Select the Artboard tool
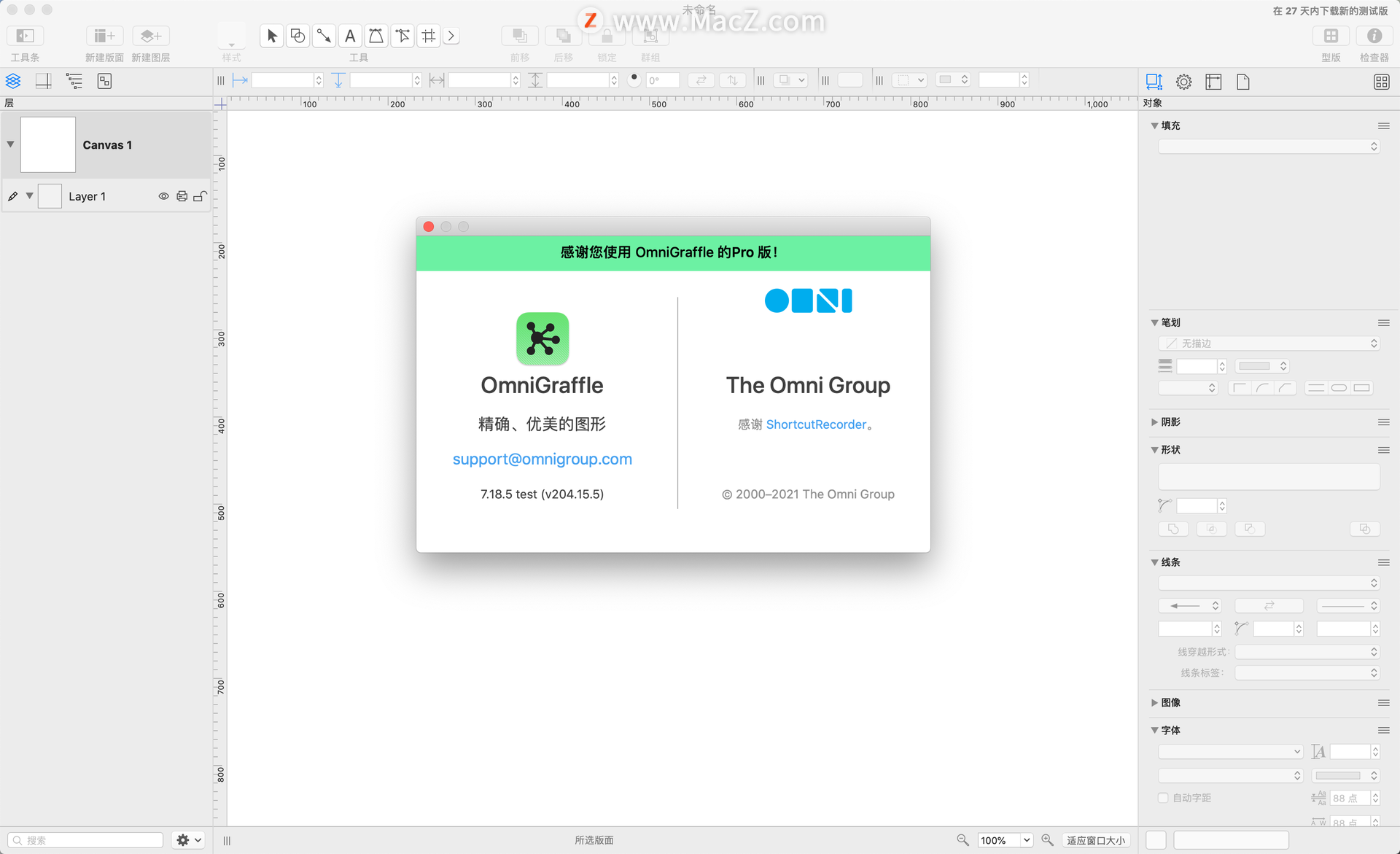The image size is (1400, 854). 429,36
